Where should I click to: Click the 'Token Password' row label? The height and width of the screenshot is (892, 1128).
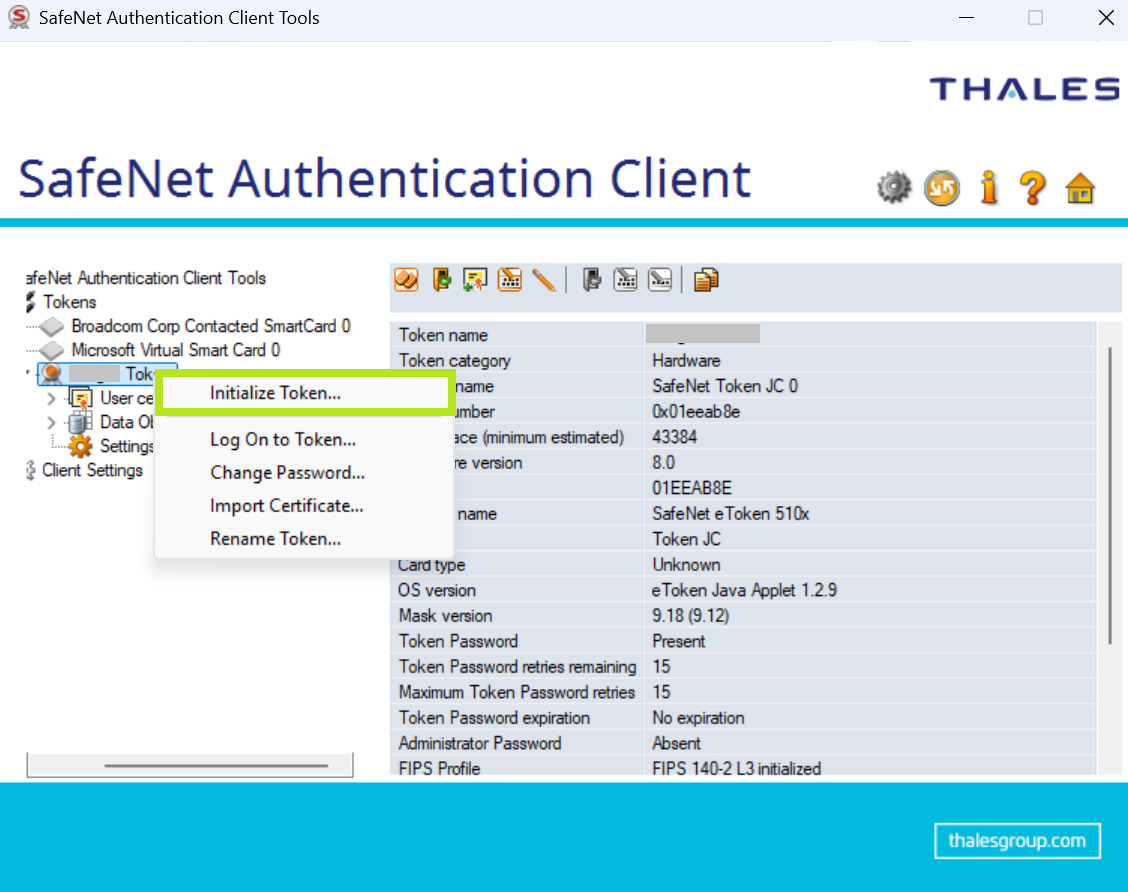[x=458, y=642]
